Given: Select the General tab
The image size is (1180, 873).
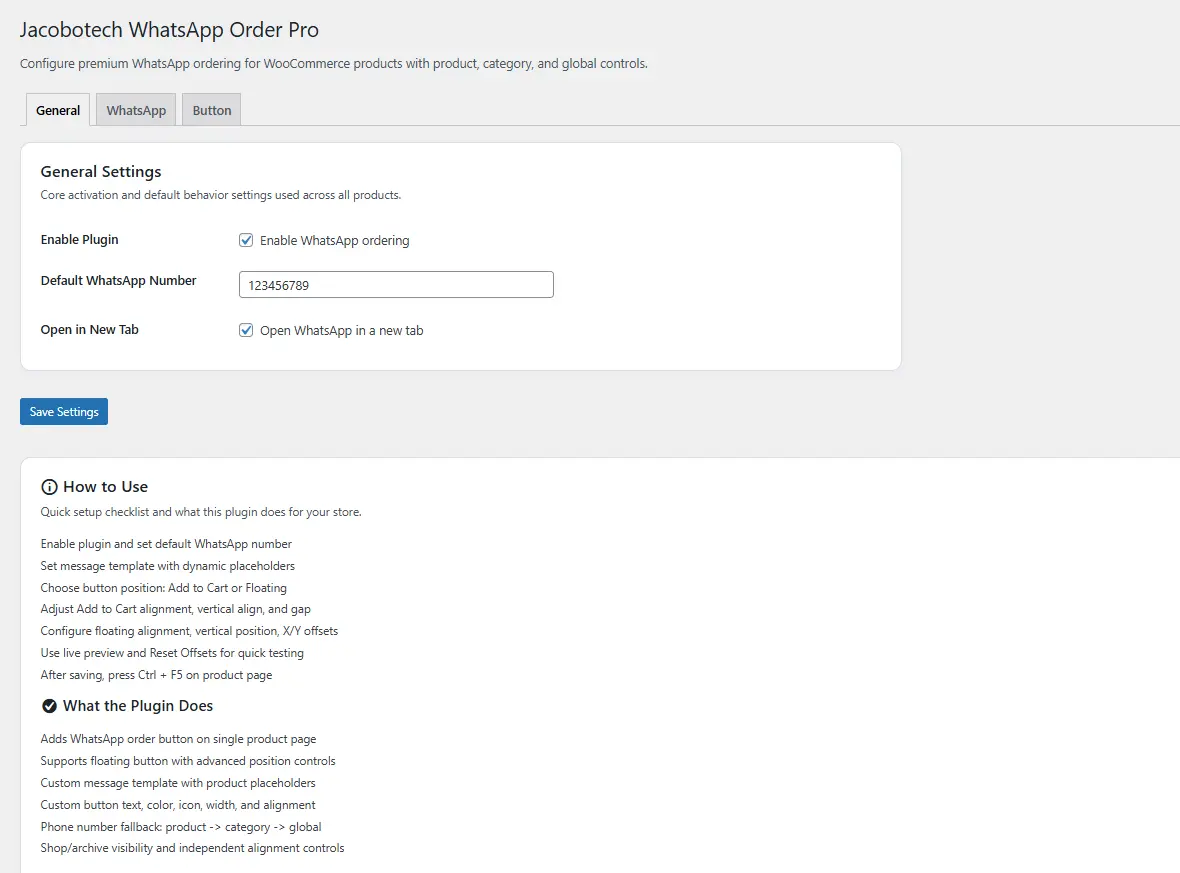Looking at the screenshot, I should coord(58,110).
